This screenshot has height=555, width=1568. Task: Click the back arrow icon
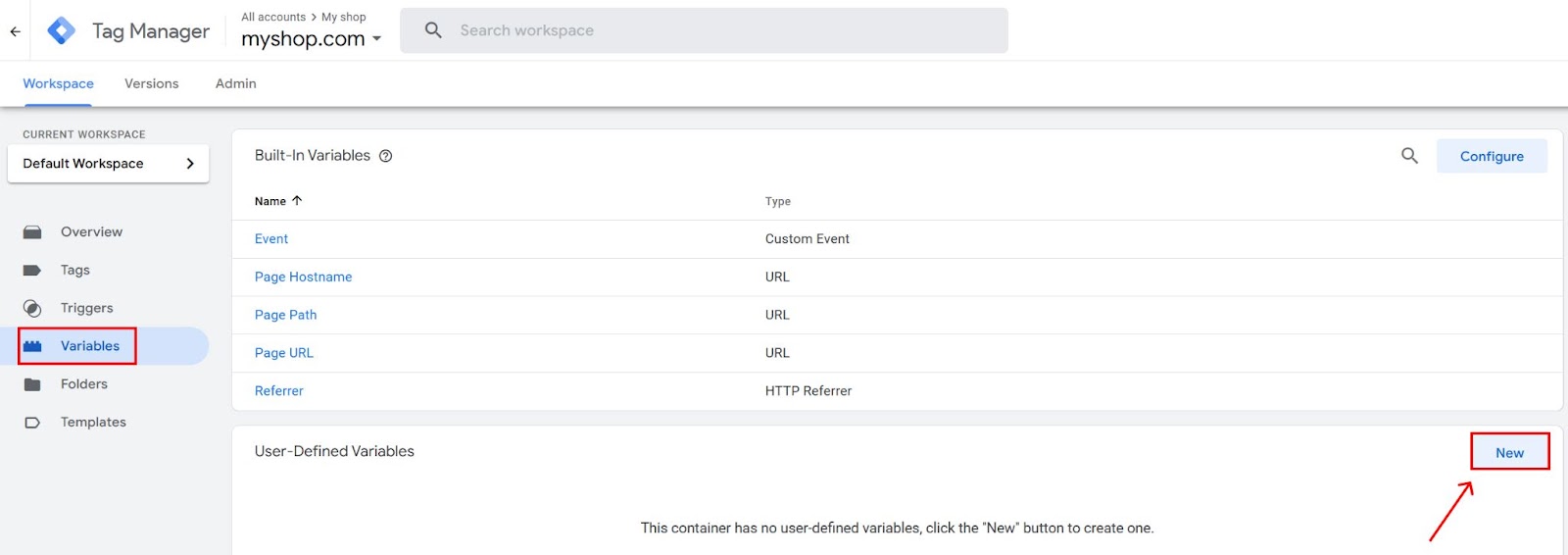click(16, 31)
